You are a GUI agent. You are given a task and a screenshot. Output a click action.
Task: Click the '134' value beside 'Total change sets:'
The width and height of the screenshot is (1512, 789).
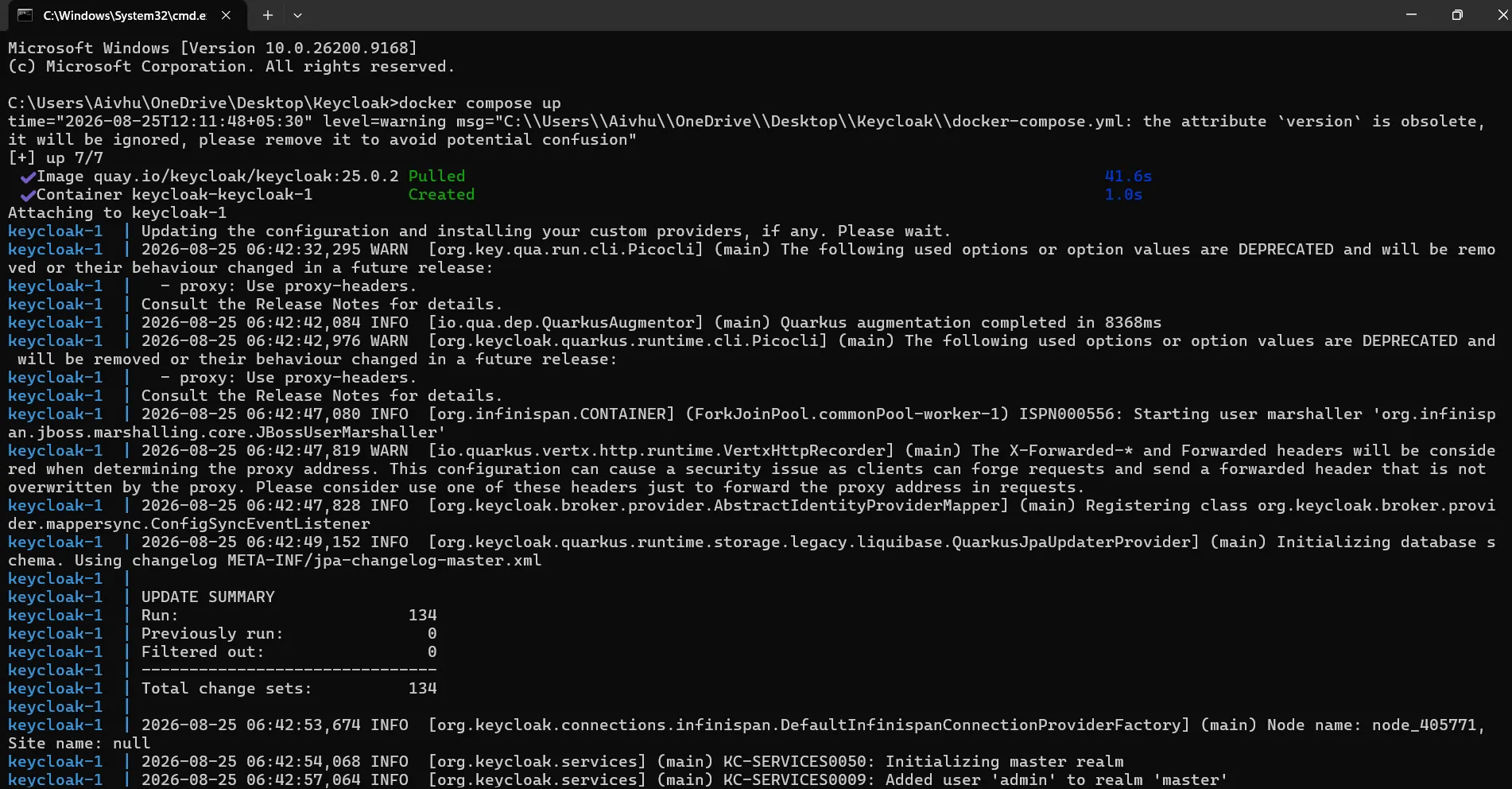pos(422,688)
